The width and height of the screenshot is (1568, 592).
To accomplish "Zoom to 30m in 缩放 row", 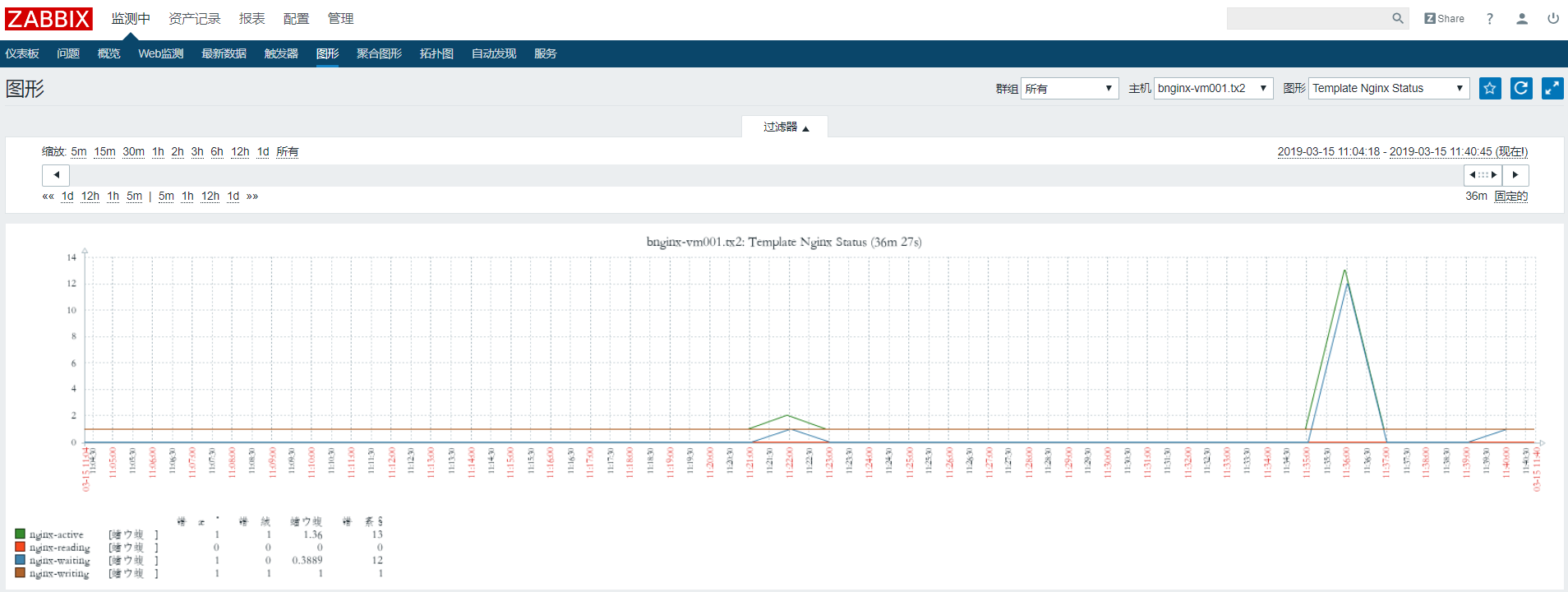I will point(133,151).
